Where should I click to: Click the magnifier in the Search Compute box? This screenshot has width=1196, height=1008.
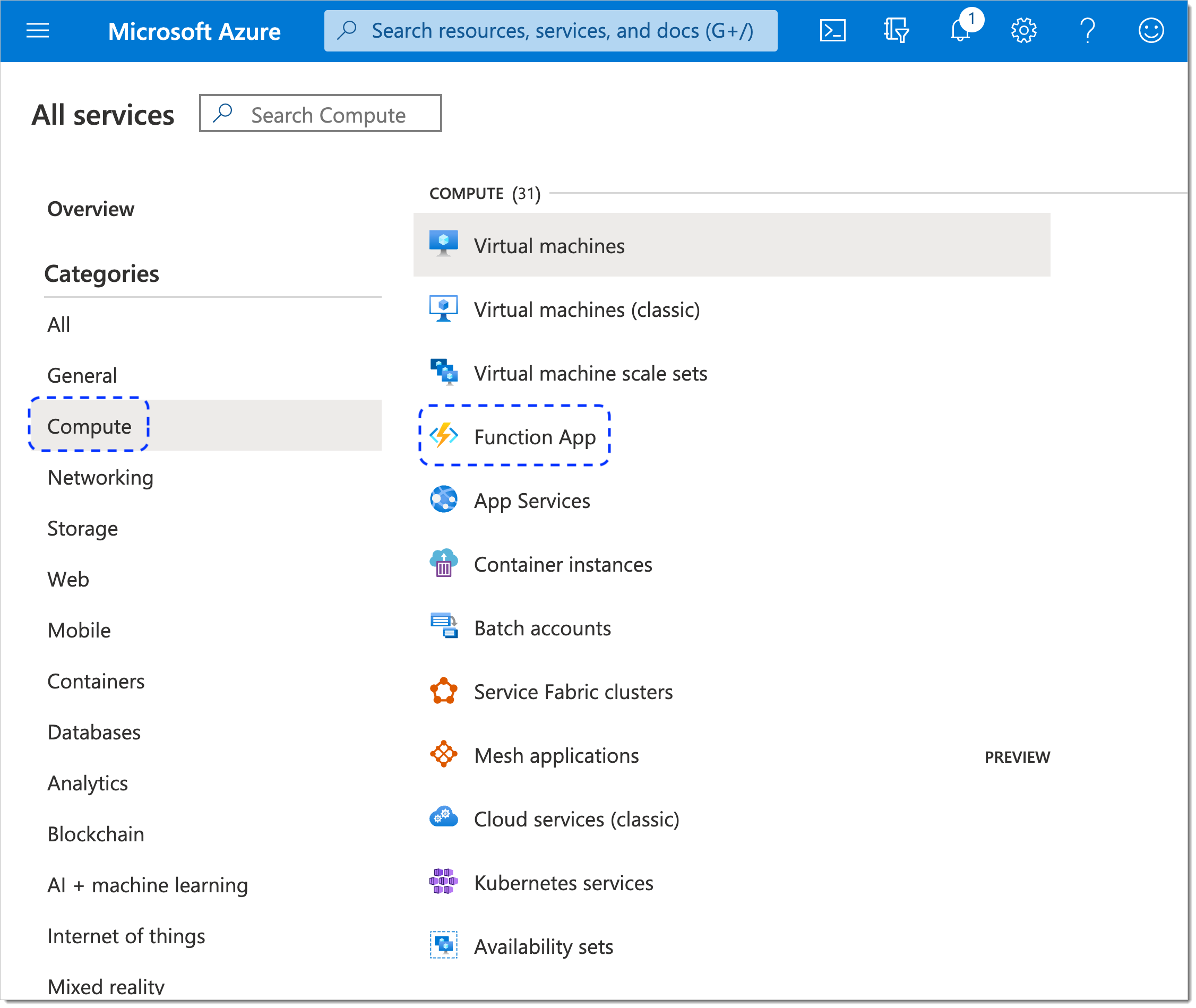click(x=223, y=113)
